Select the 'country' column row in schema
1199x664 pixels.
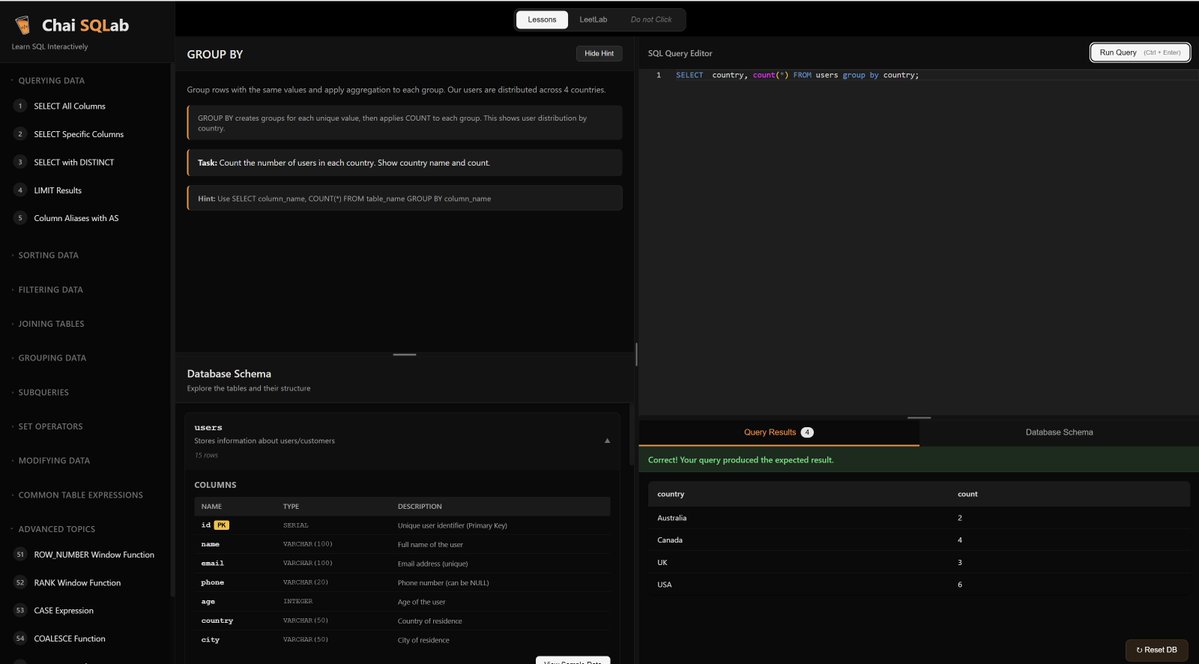click(x=402, y=621)
